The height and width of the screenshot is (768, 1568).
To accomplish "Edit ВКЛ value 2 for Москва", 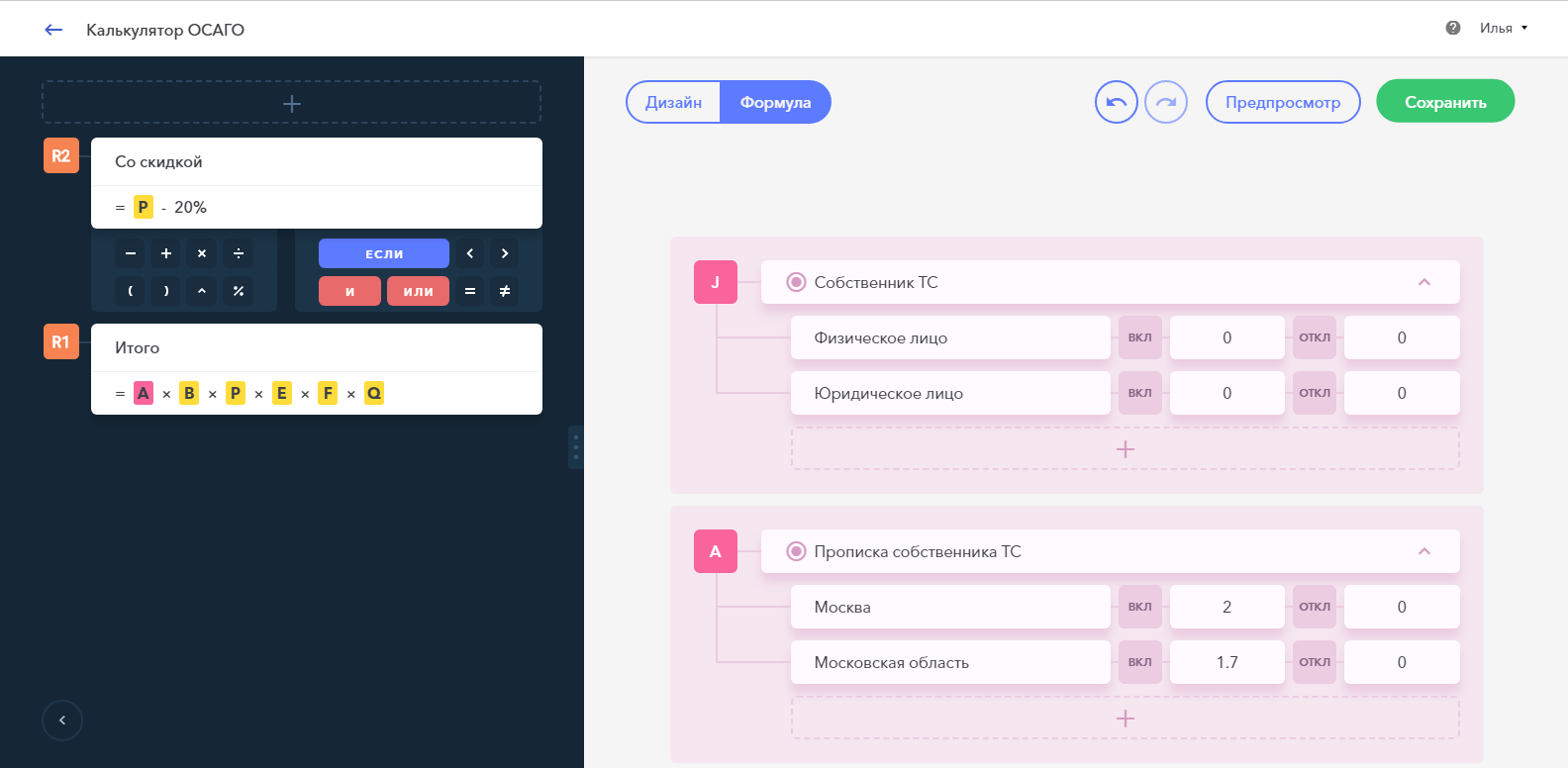I will click(1227, 607).
